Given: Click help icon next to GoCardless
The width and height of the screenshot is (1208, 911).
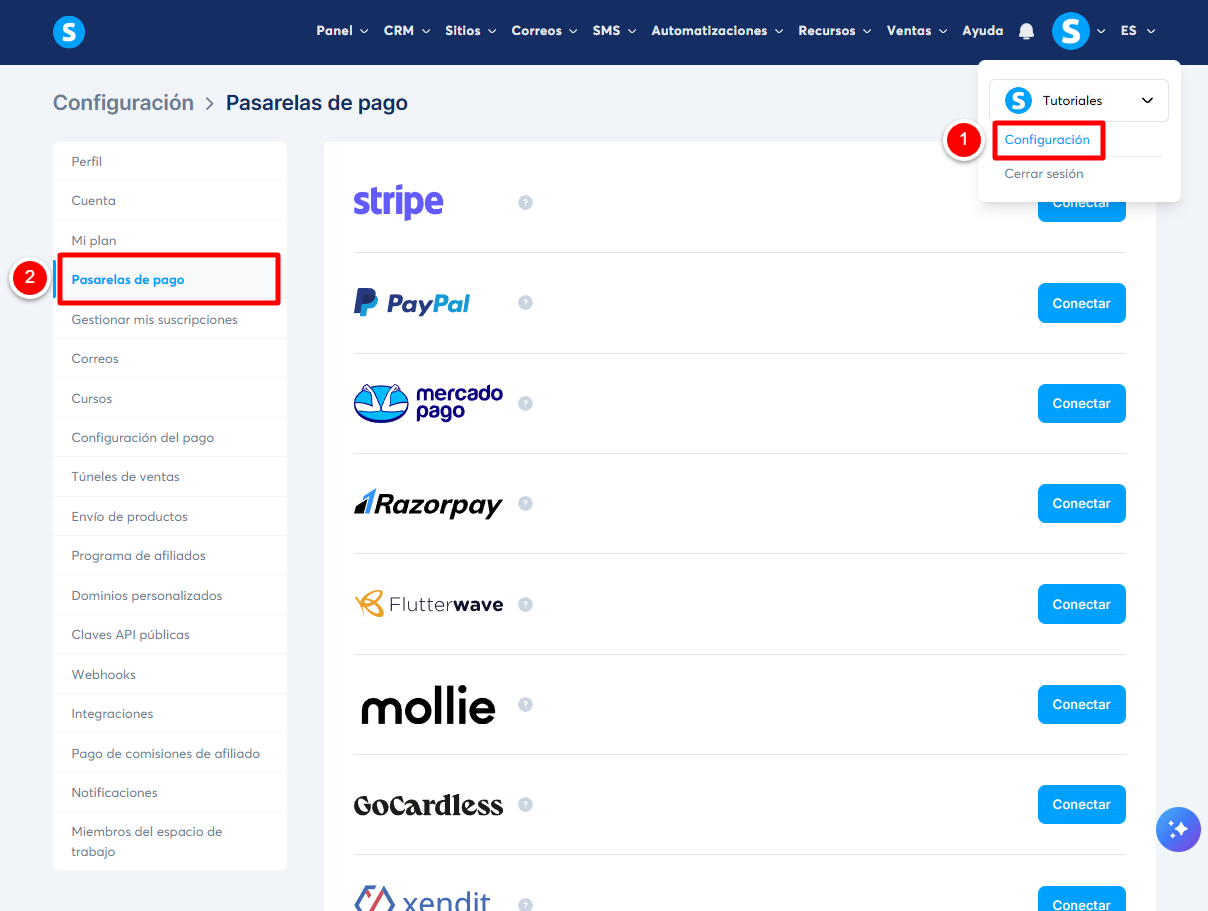Looking at the screenshot, I should [x=525, y=804].
